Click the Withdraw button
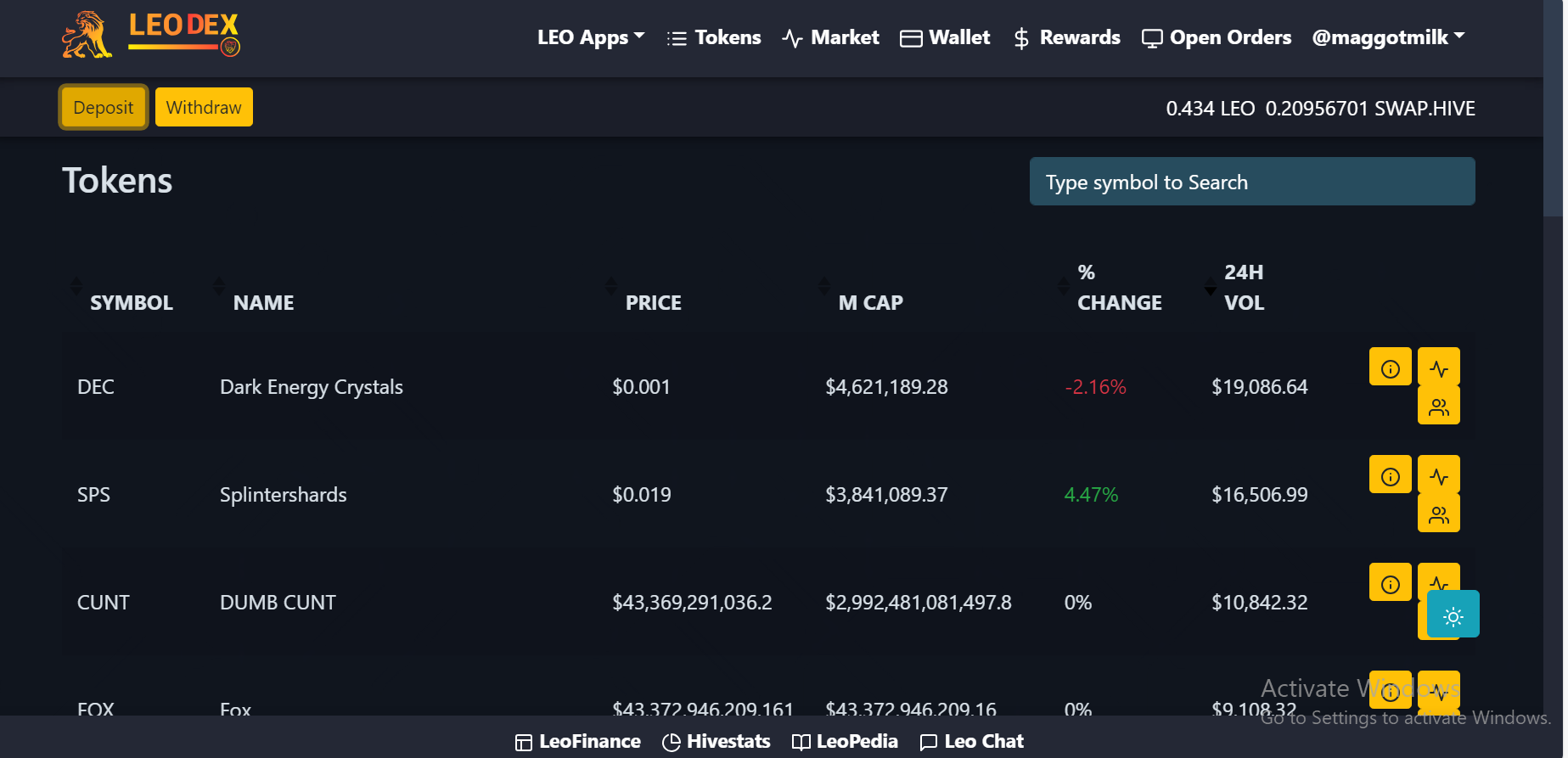 [x=204, y=107]
